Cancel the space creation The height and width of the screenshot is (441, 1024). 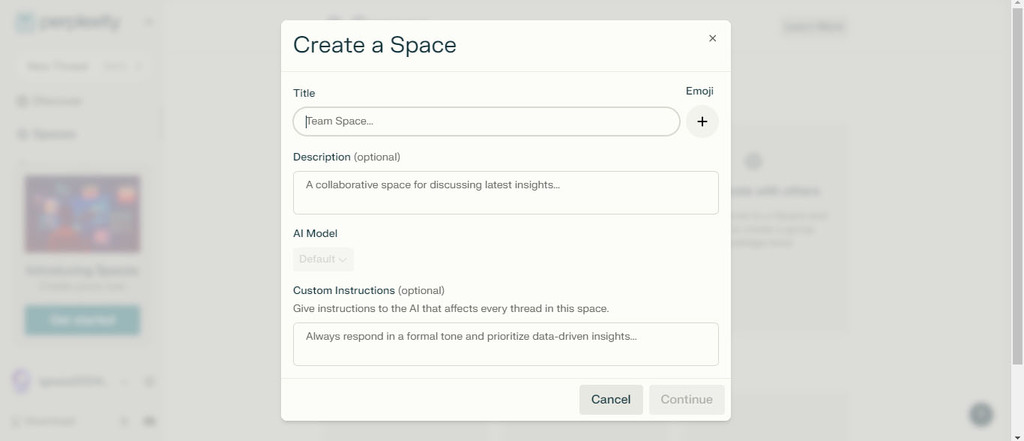tap(611, 400)
